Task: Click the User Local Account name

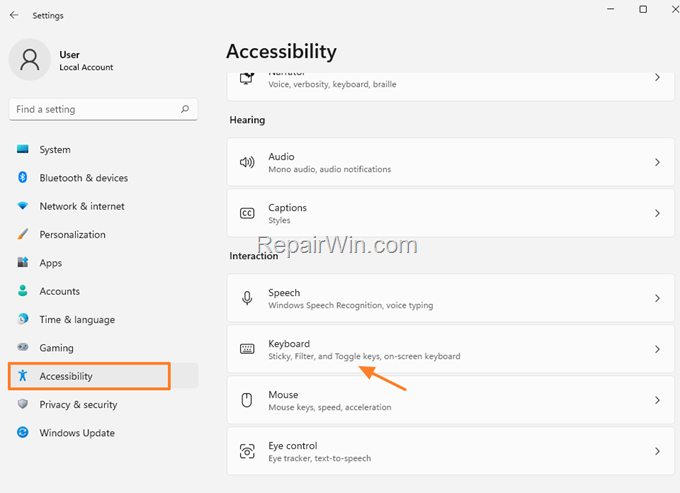Action: pos(86,61)
